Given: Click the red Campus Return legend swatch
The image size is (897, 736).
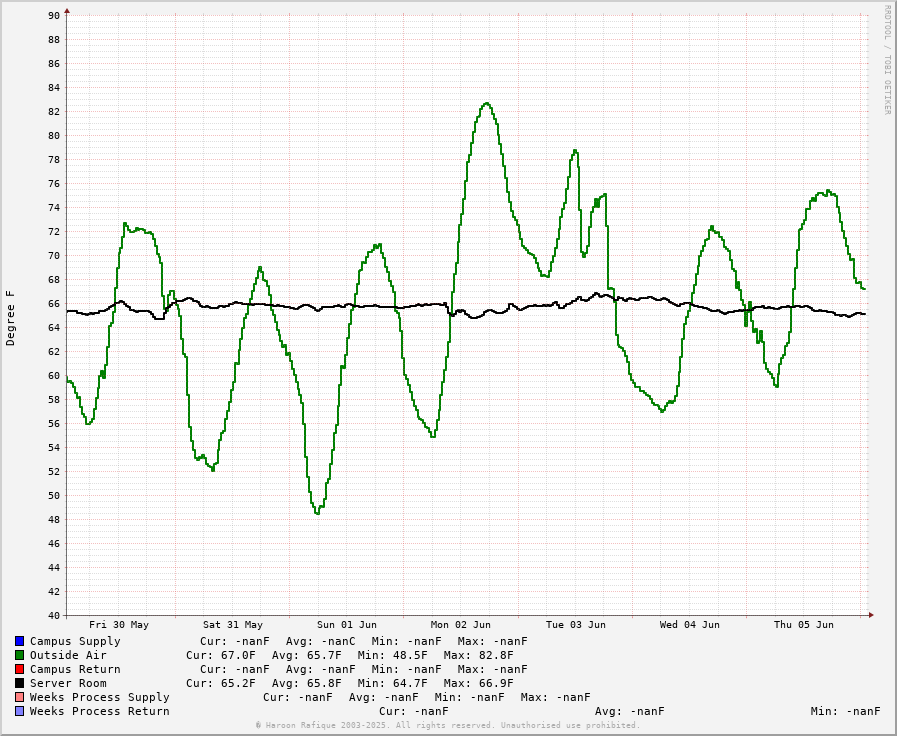Looking at the screenshot, I should (x=19, y=669).
